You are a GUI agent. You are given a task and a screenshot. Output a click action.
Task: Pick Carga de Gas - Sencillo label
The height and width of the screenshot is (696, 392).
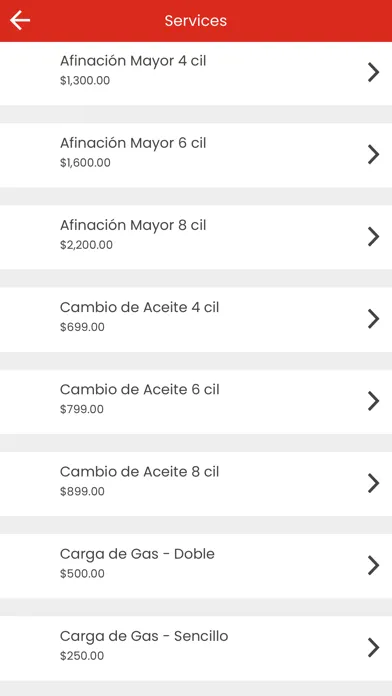pyautogui.click(x=144, y=636)
